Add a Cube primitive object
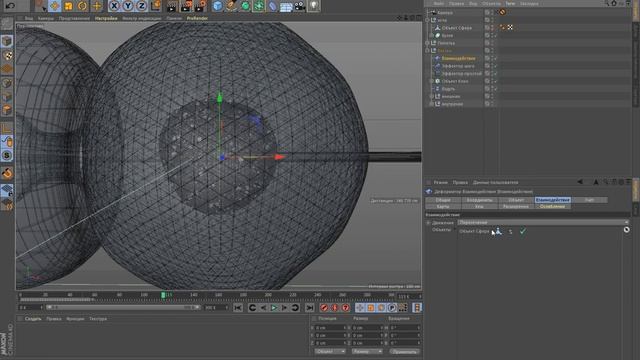640x360 pixels. 218,6
